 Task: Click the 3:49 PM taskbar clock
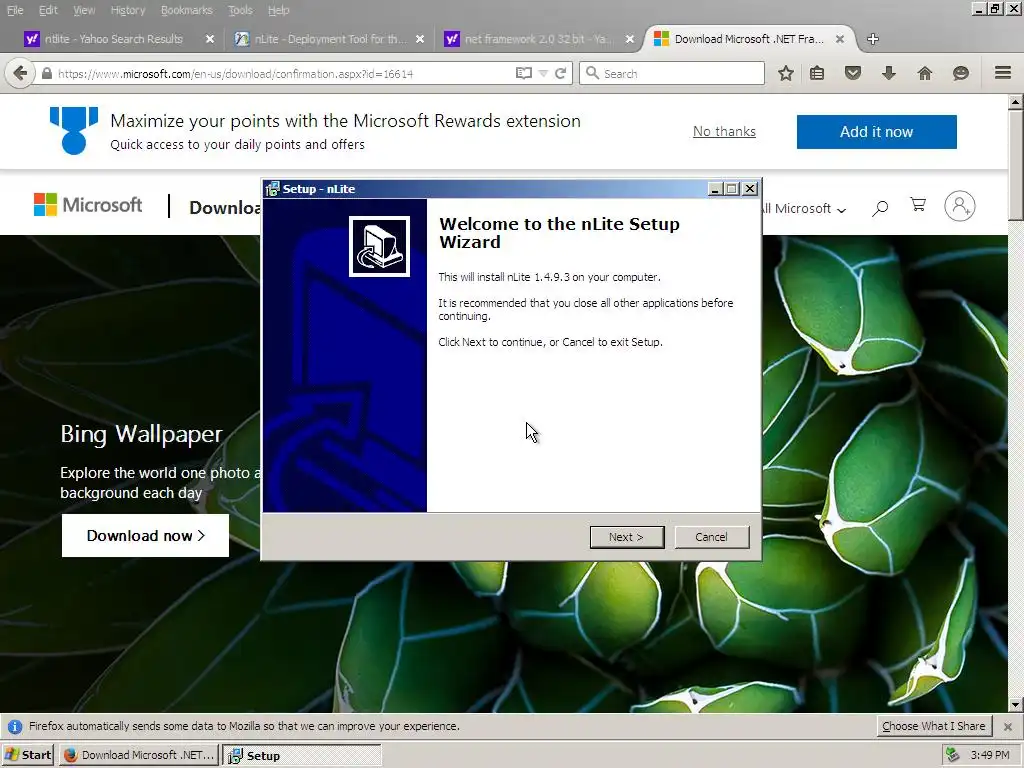pos(990,755)
